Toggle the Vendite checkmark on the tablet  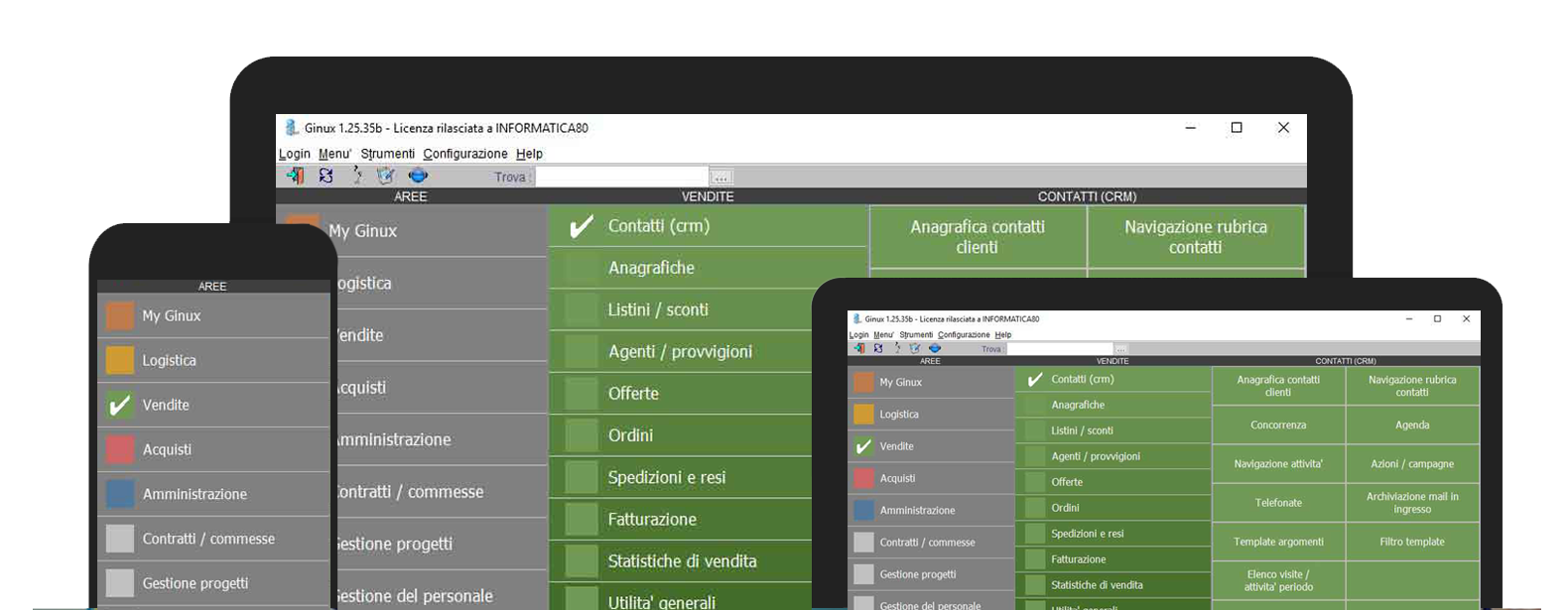pos(863,446)
